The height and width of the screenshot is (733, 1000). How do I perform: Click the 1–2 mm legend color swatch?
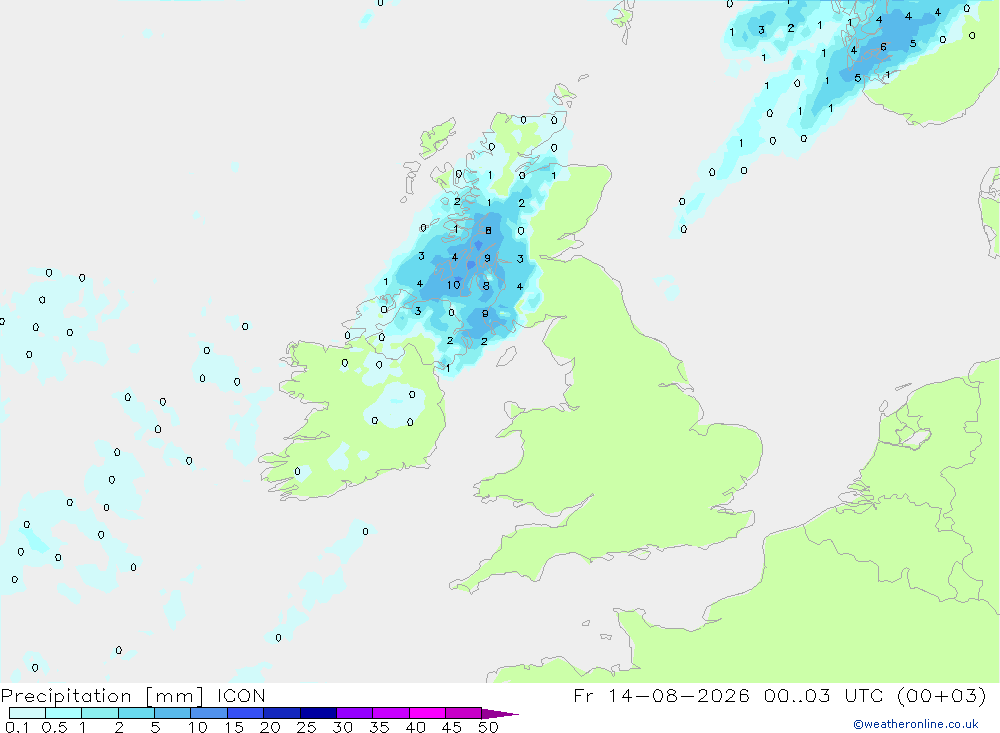pos(100,713)
